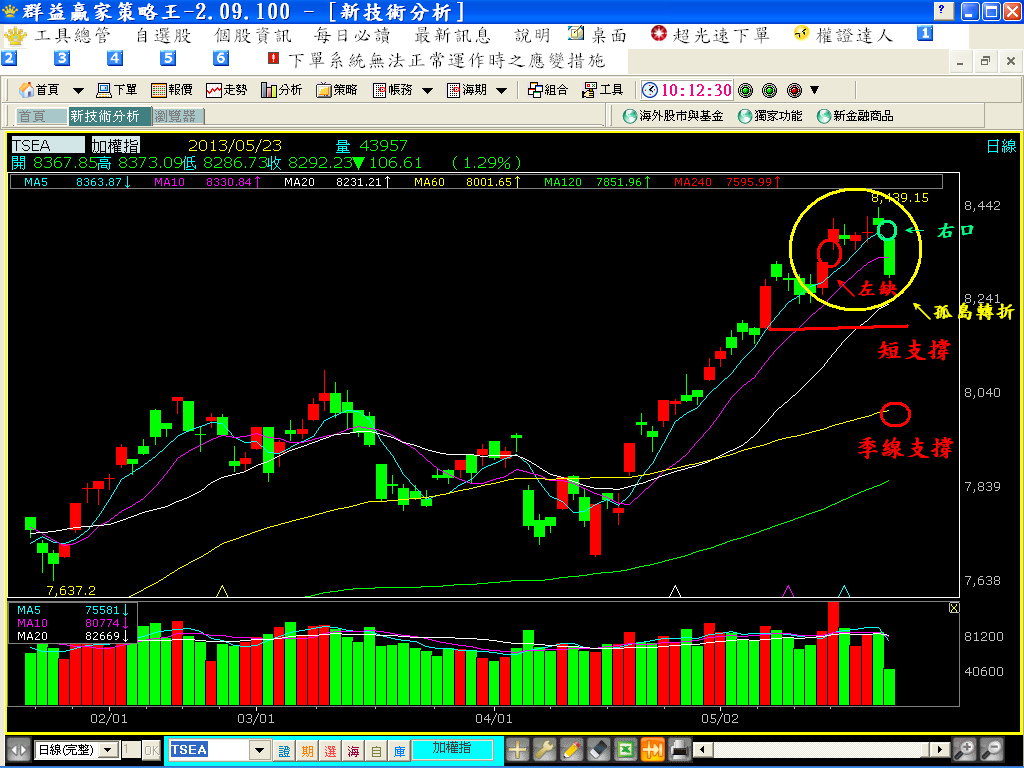Open chart settings with the wrench icon
The image size is (1024, 768).
(x=544, y=750)
